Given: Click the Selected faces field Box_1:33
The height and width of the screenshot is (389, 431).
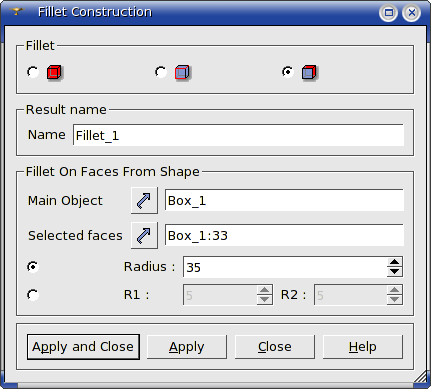Looking at the screenshot, I should 284,235.
